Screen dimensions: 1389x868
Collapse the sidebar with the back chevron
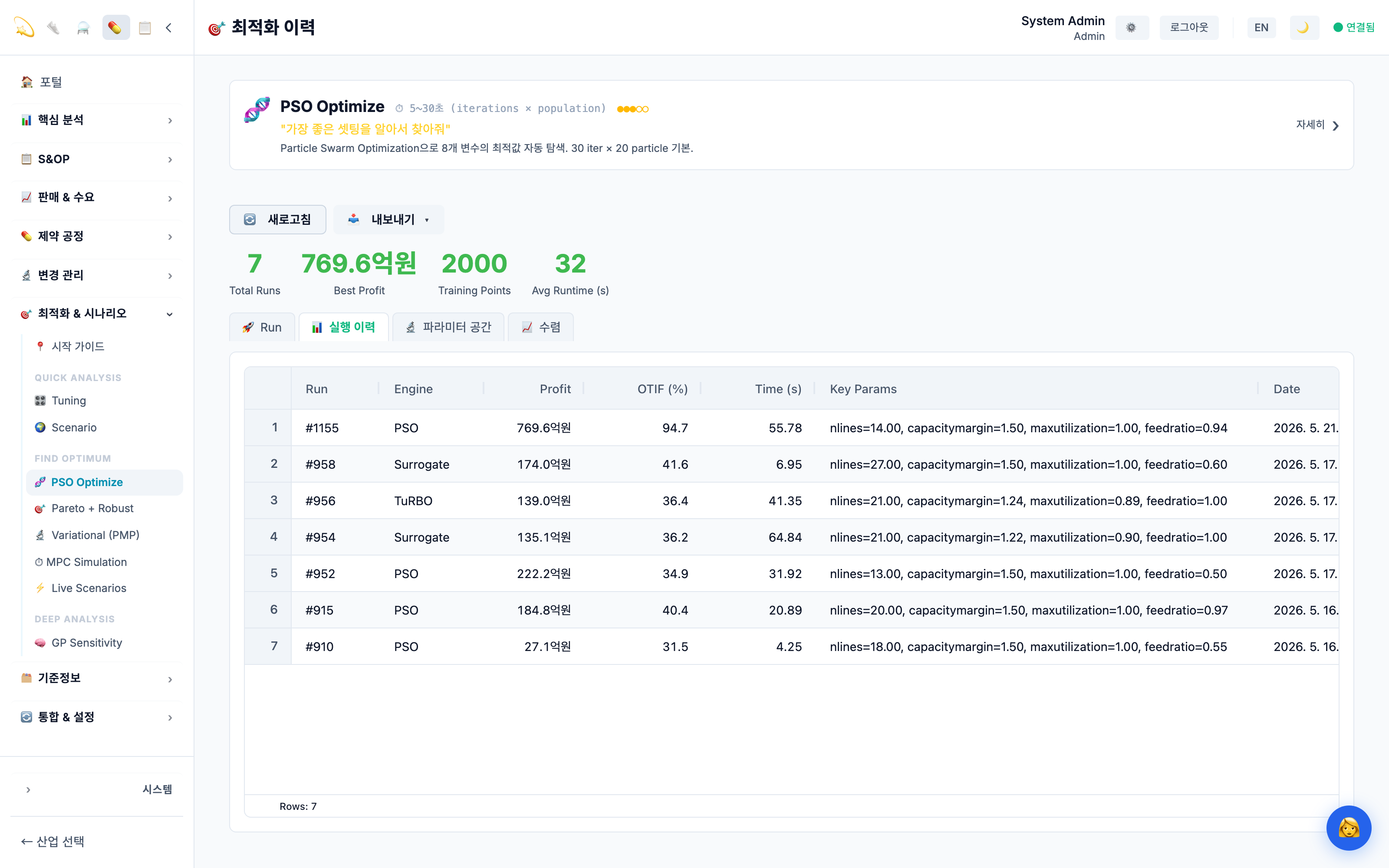[169, 27]
